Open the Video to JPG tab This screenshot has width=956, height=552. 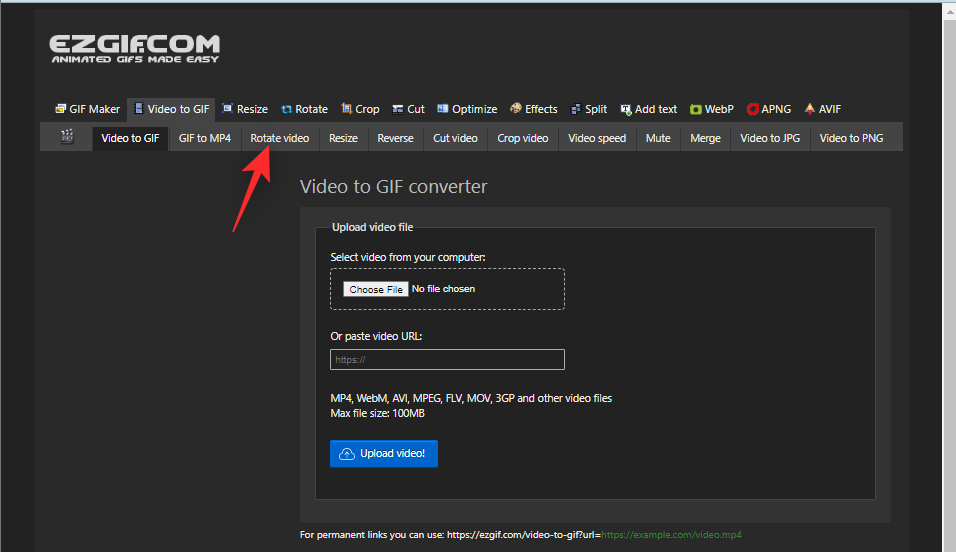pos(770,138)
